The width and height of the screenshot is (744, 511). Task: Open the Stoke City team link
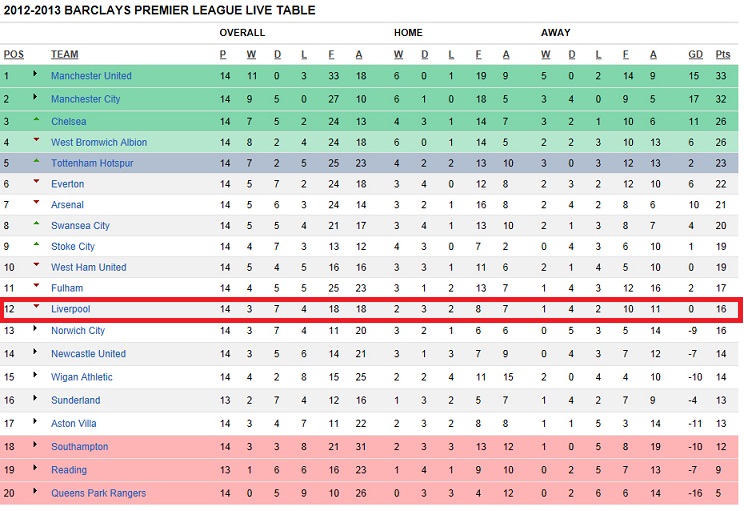[x=73, y=247]
